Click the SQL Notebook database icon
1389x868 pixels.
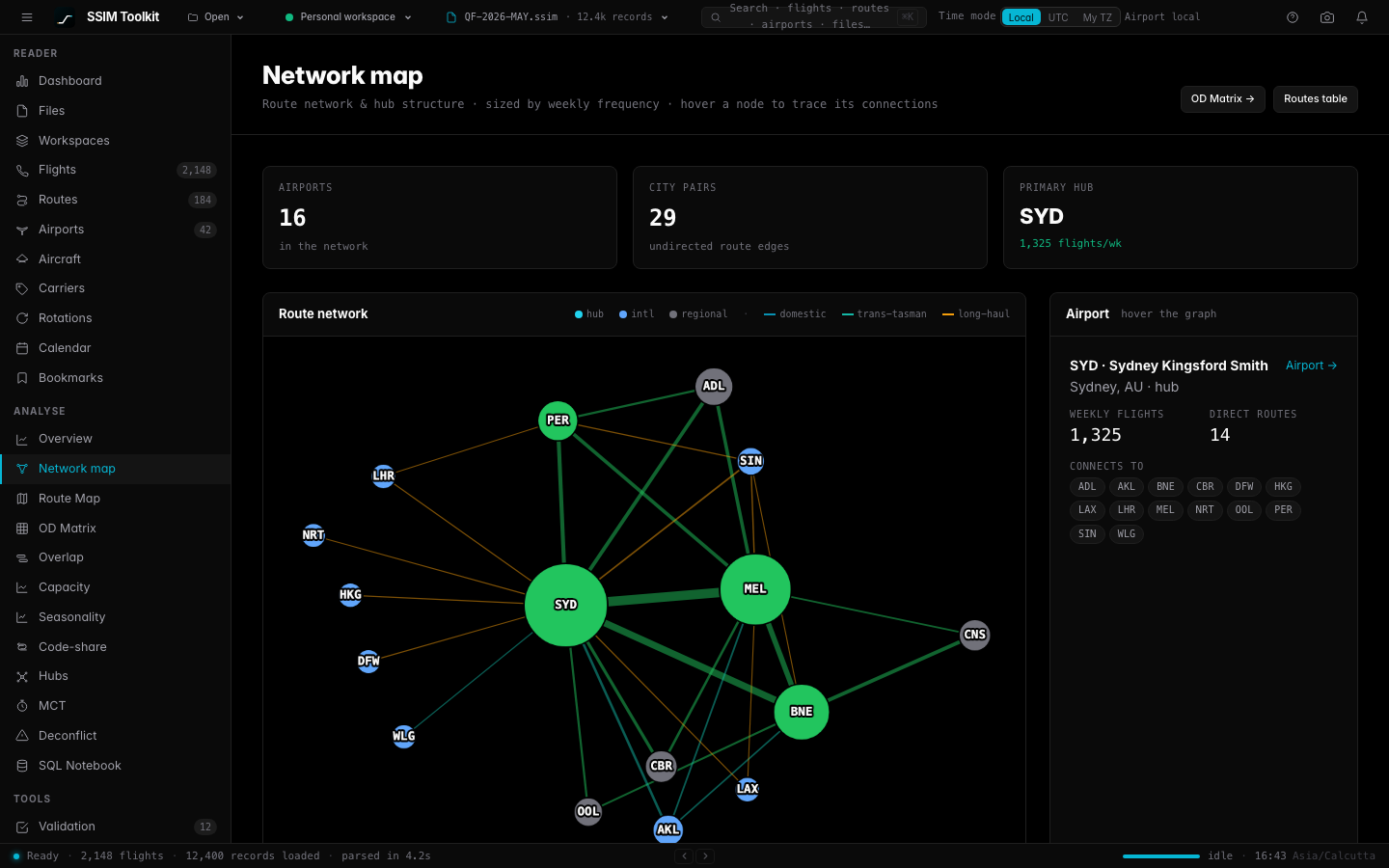[22, 766]
